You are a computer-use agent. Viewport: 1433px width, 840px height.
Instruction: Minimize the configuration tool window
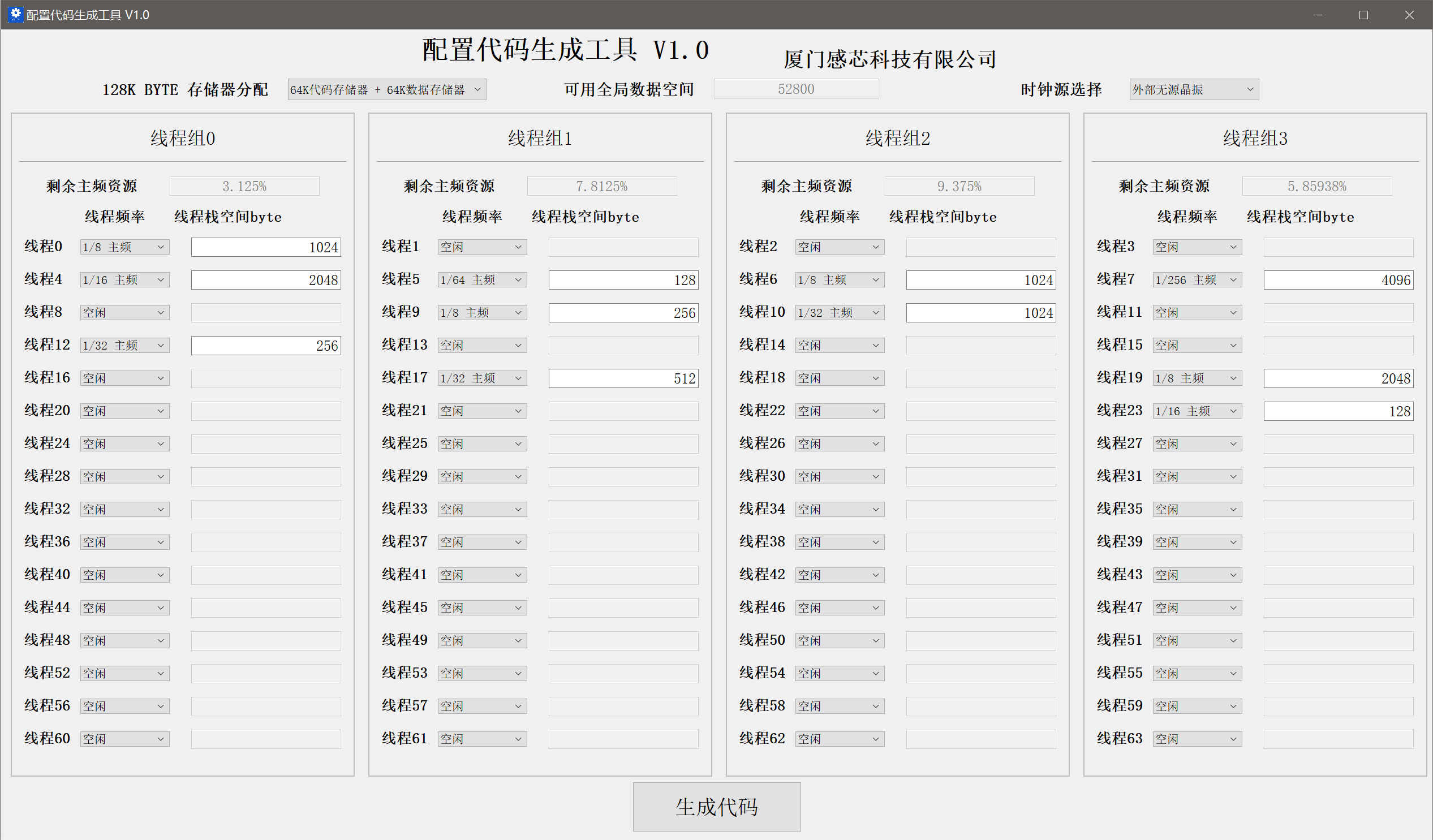point(1318,15)
